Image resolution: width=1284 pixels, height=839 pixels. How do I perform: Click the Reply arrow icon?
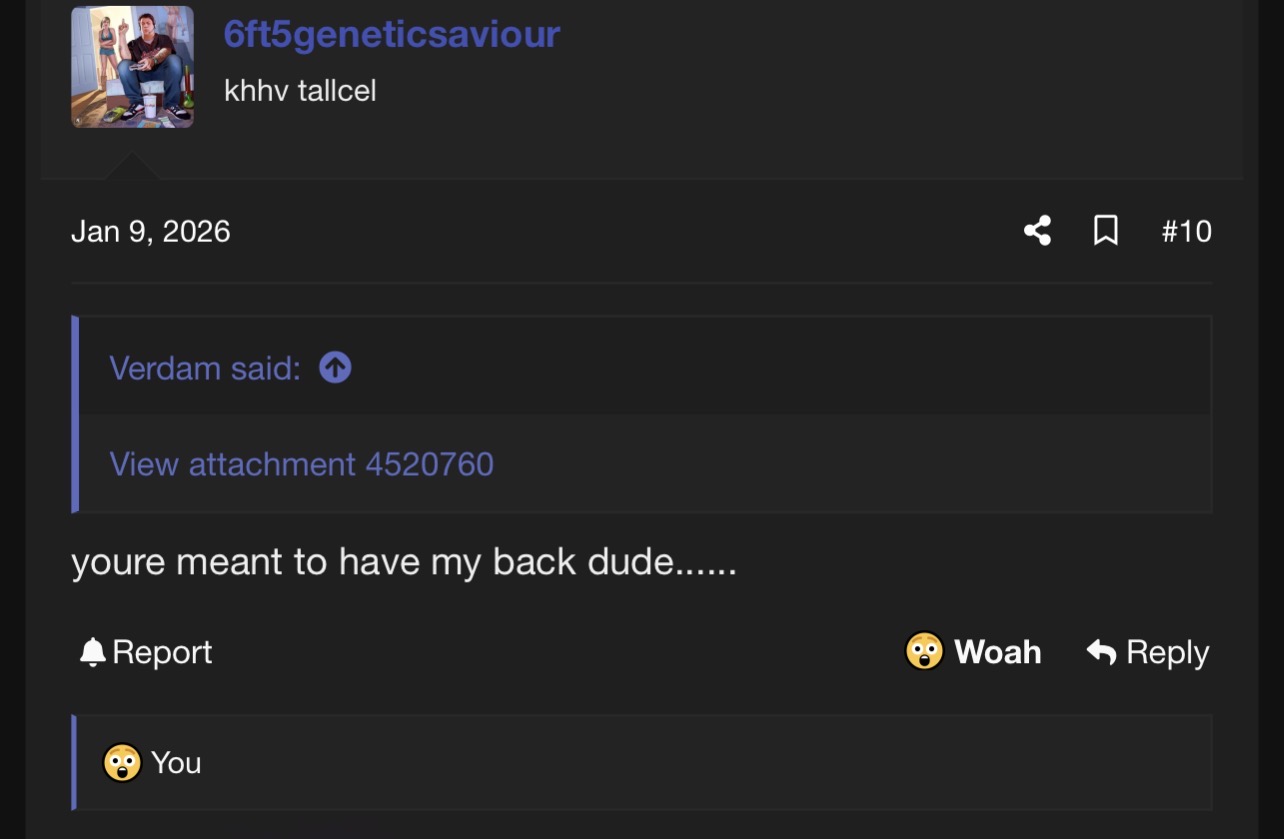tap(1101, 652)
